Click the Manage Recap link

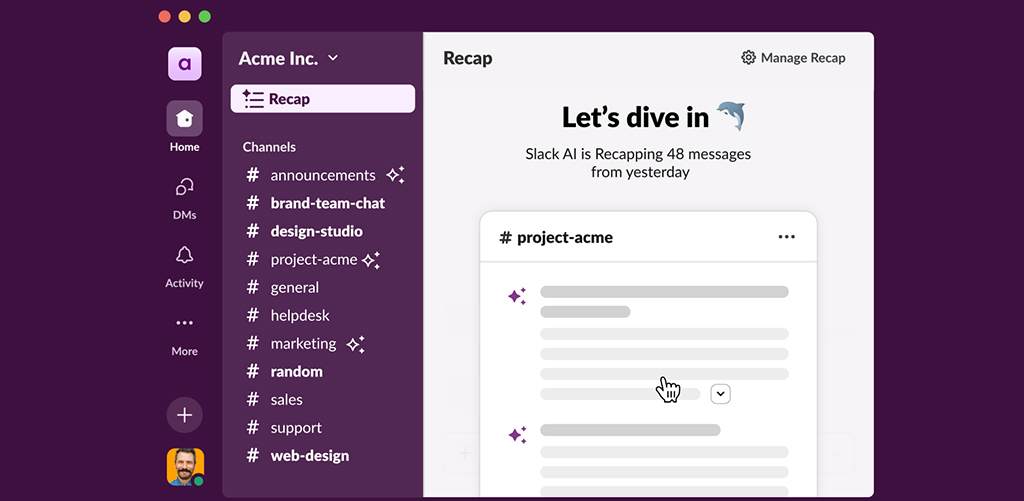[802, 58]
